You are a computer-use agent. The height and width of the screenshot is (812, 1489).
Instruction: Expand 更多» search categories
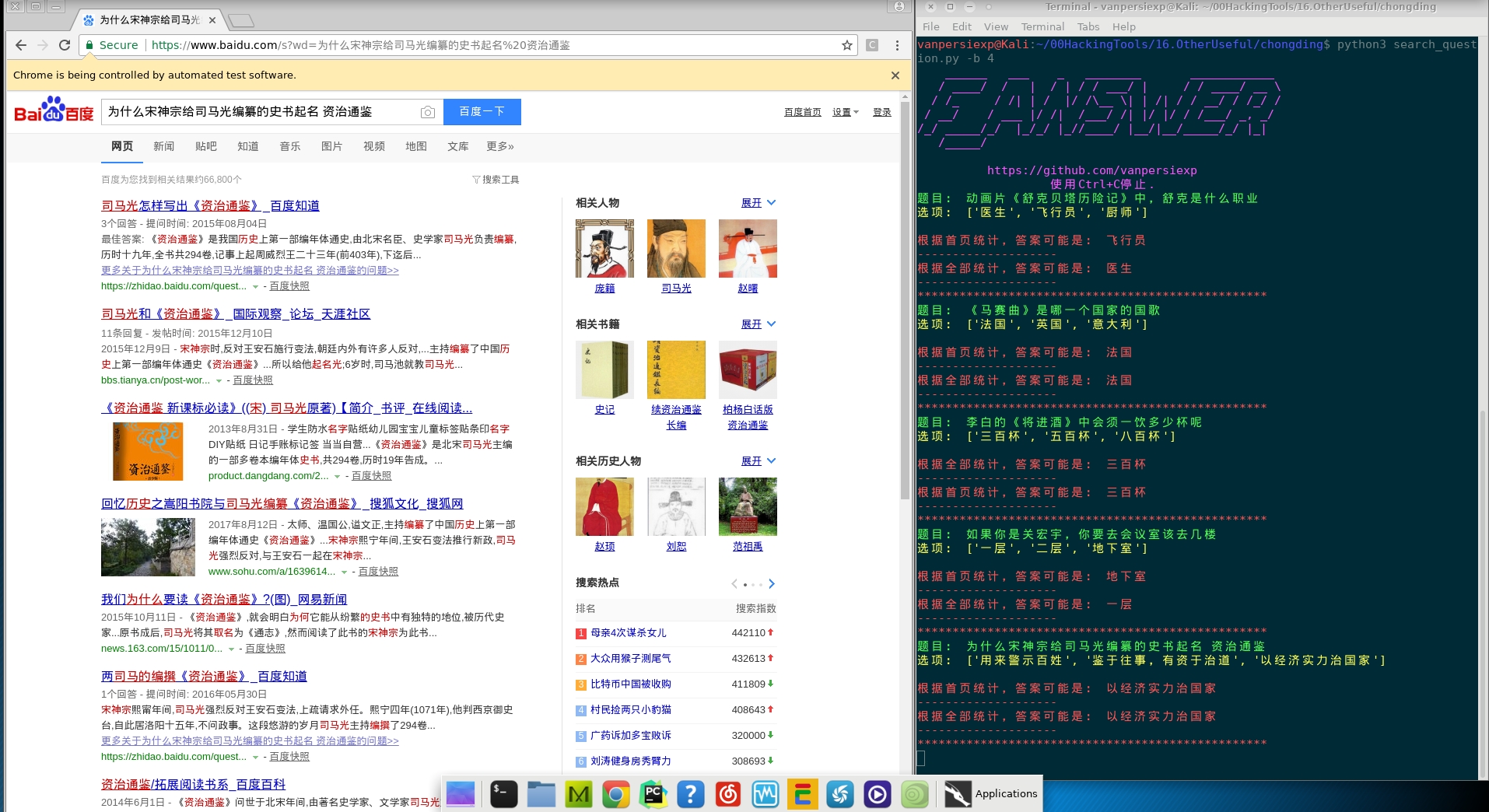click(x=500, y=146)
